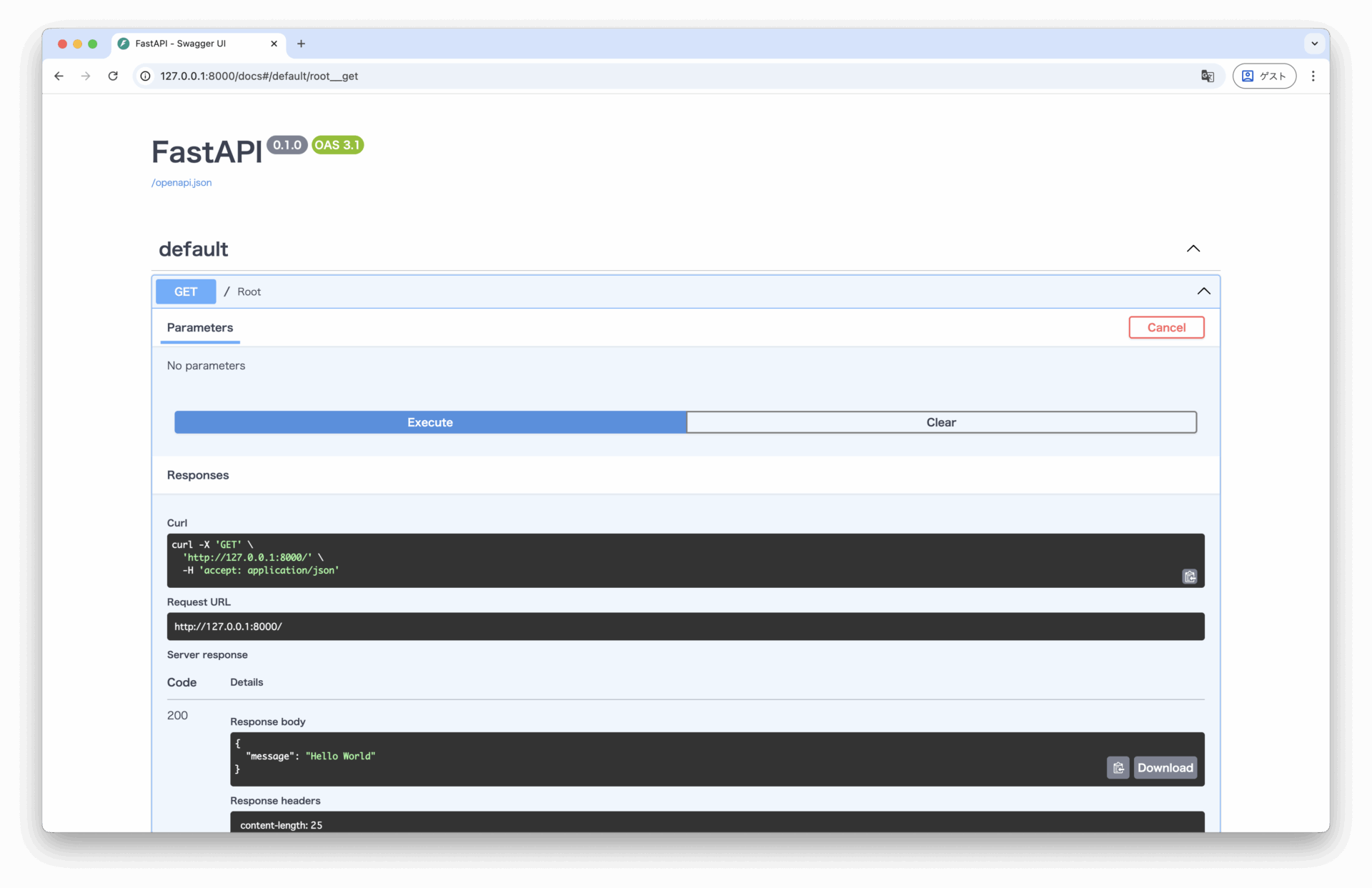
Task: Click the browser forward arrow
Action: (86, 76)
